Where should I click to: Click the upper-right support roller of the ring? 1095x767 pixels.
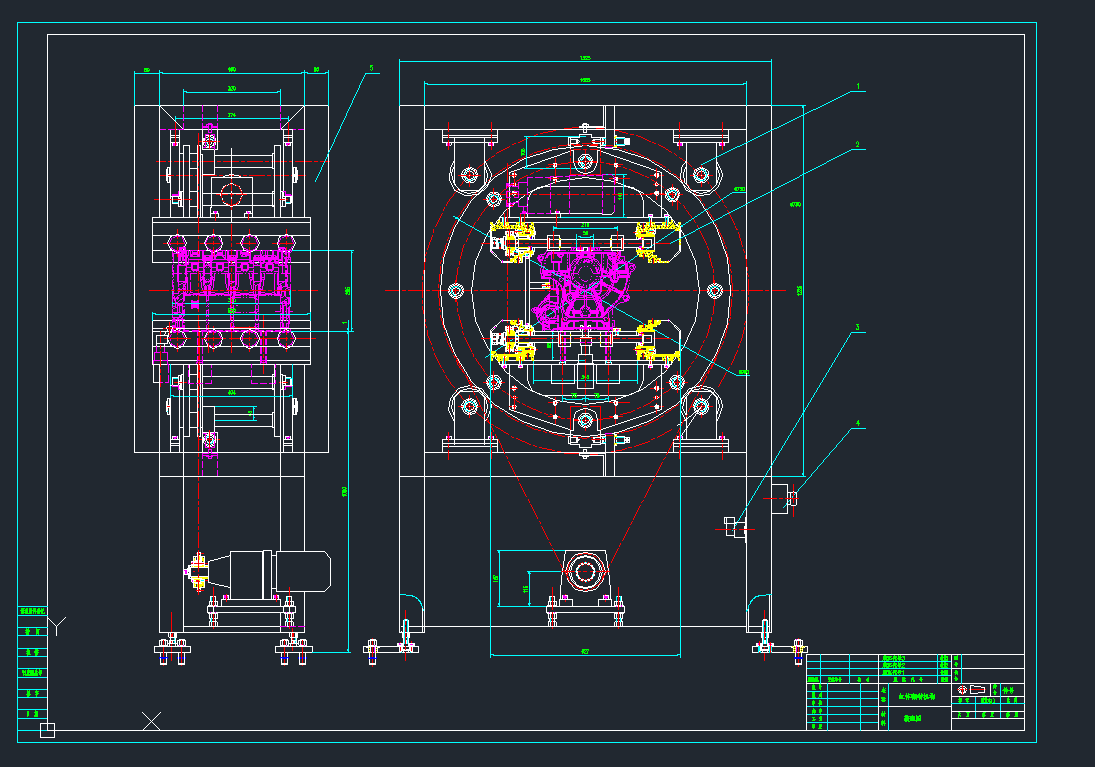point(700,175)
